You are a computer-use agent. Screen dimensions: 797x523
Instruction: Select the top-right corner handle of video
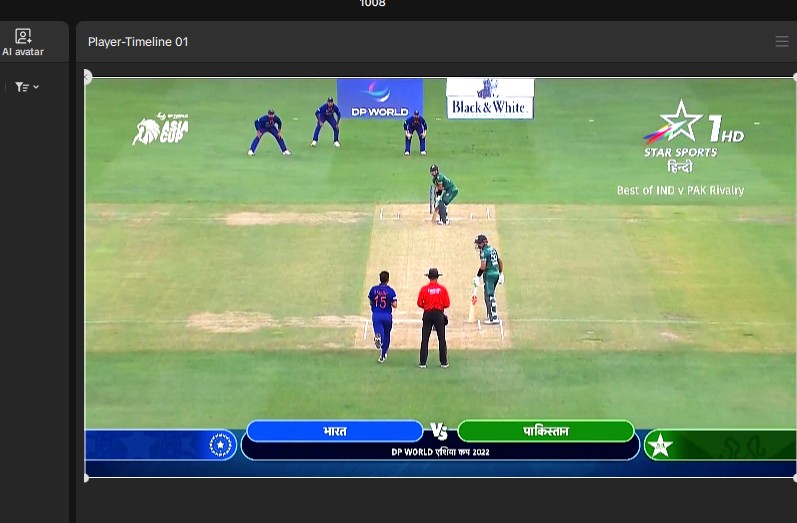(795, 77)
